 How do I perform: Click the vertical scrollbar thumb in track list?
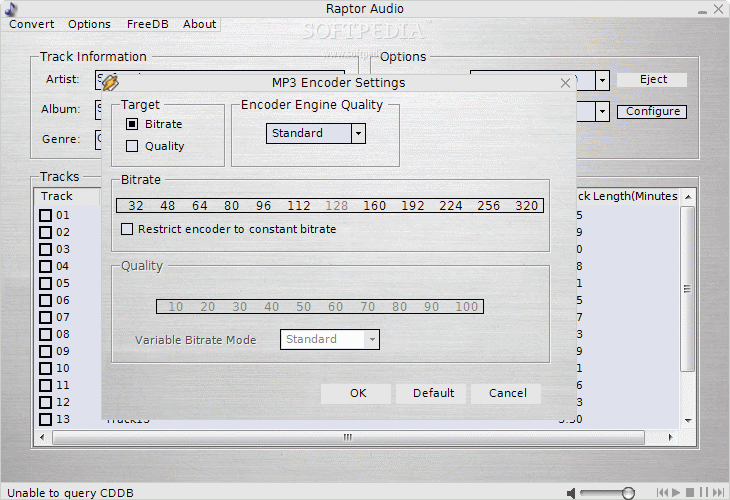(687, 289)
